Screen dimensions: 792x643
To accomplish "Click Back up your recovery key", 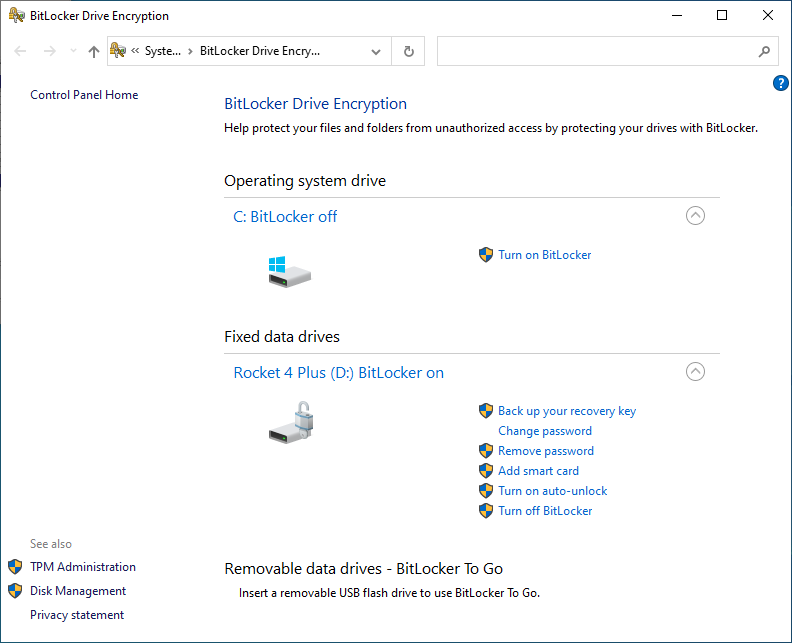I will point(566,411).
